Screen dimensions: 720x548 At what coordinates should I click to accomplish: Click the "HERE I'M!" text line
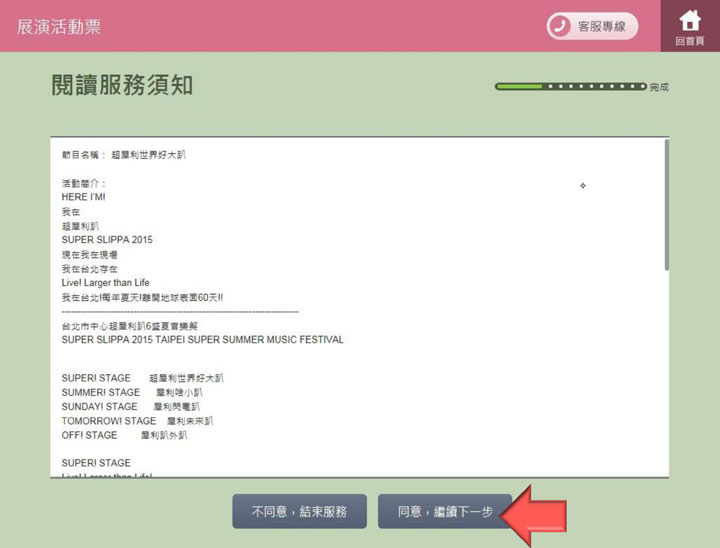83,197
